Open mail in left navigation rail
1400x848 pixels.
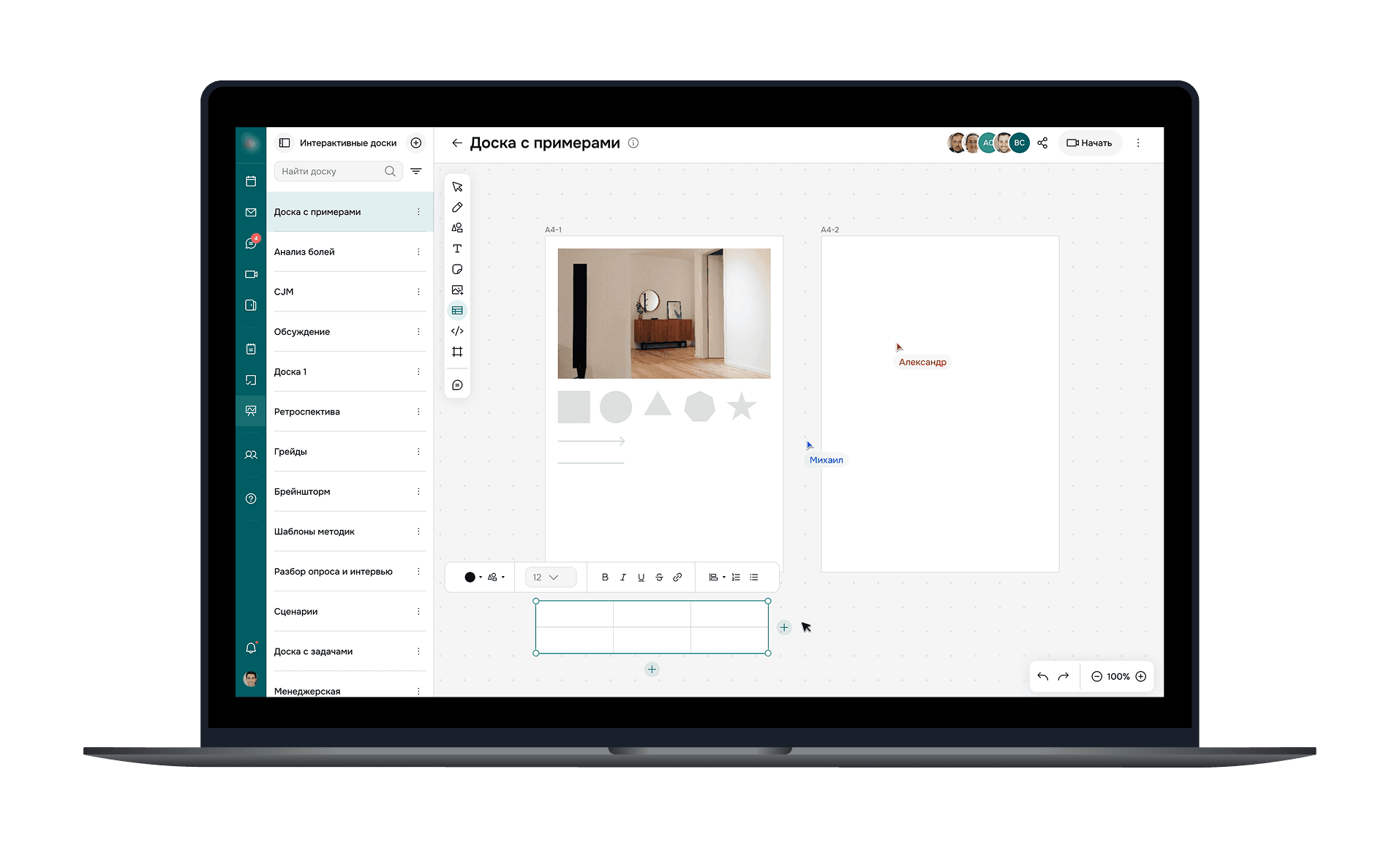(x=251, y=212)
